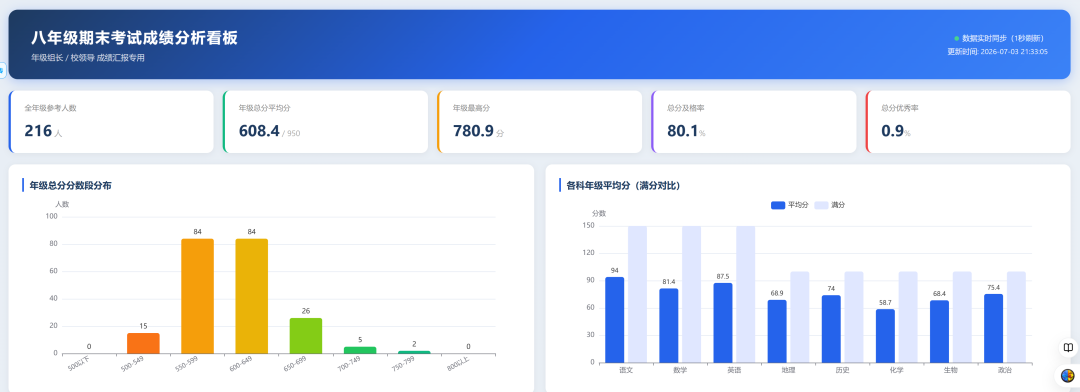Screen dimensions: 1080x392
Task: Toggle the 满分 legend series
Action: 830,205
